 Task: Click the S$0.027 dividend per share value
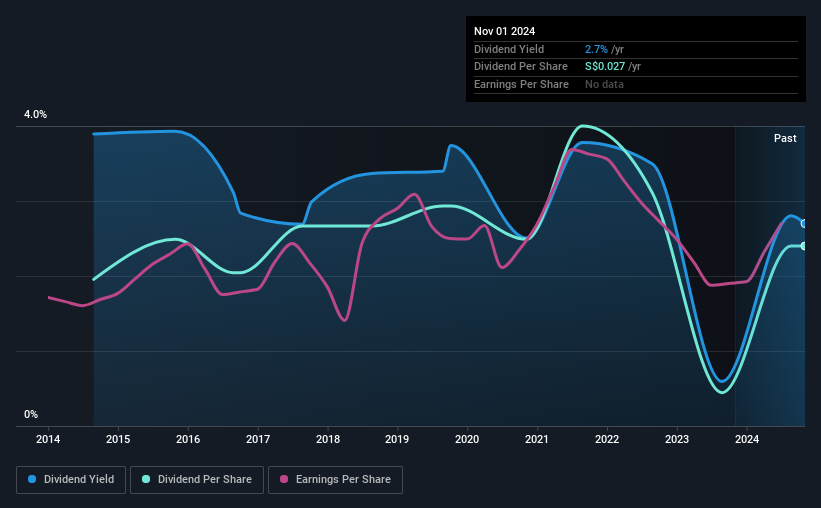[x=605, y=67]
